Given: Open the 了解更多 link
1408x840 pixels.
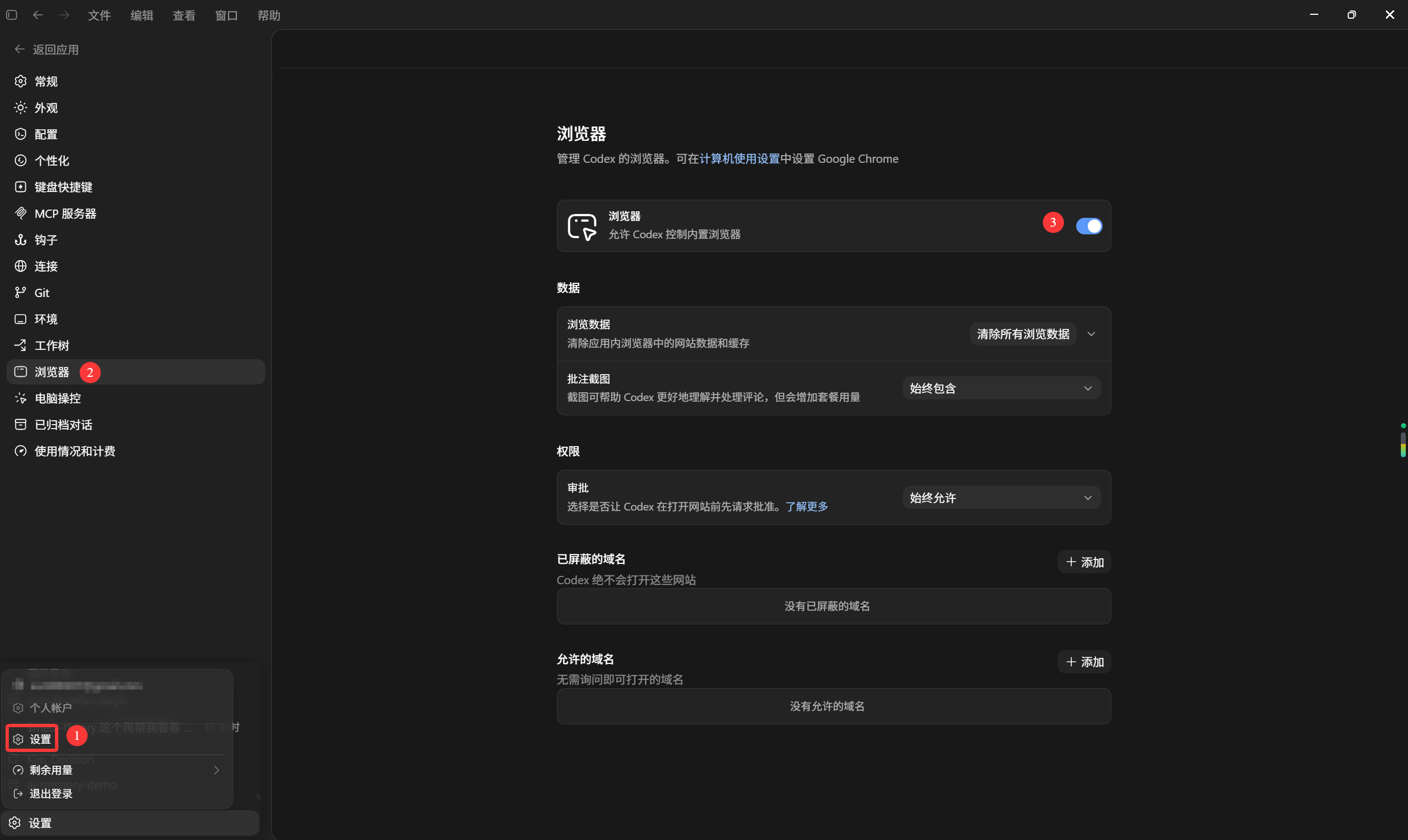Looking at the screenshot, I should tap(807, 507).
